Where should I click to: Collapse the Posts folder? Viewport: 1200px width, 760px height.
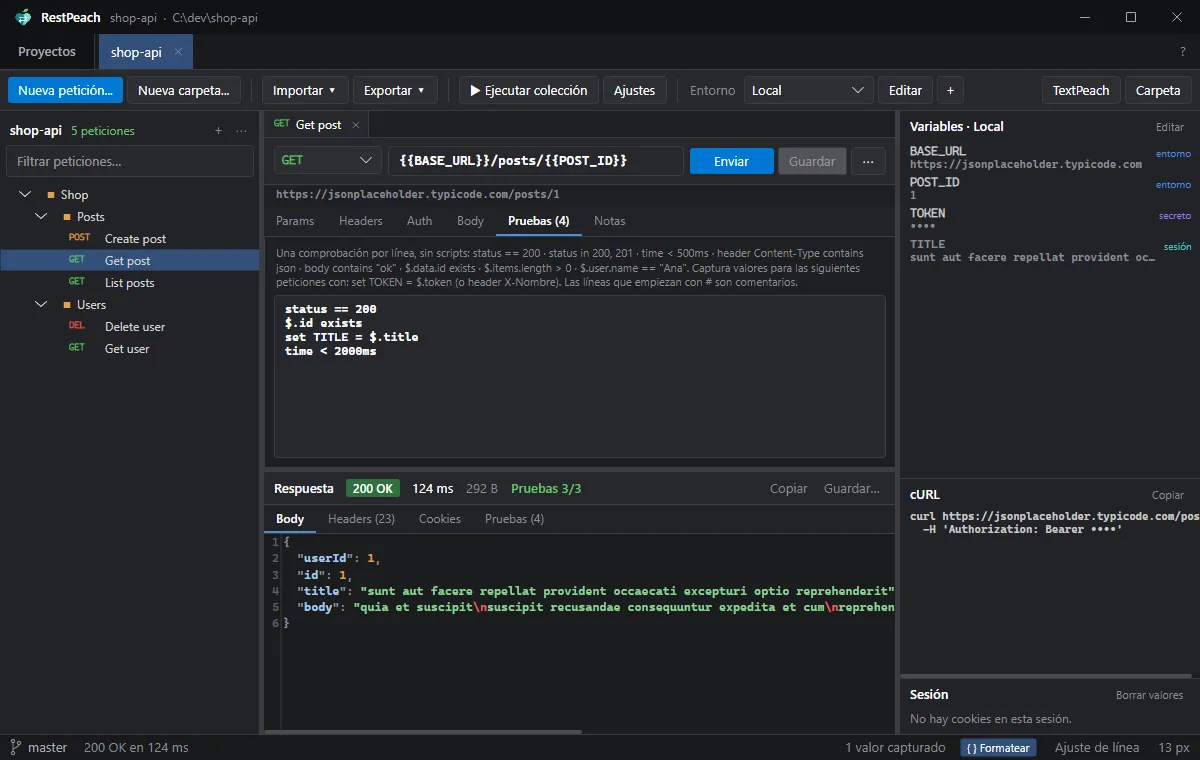(x=41, y=217)
